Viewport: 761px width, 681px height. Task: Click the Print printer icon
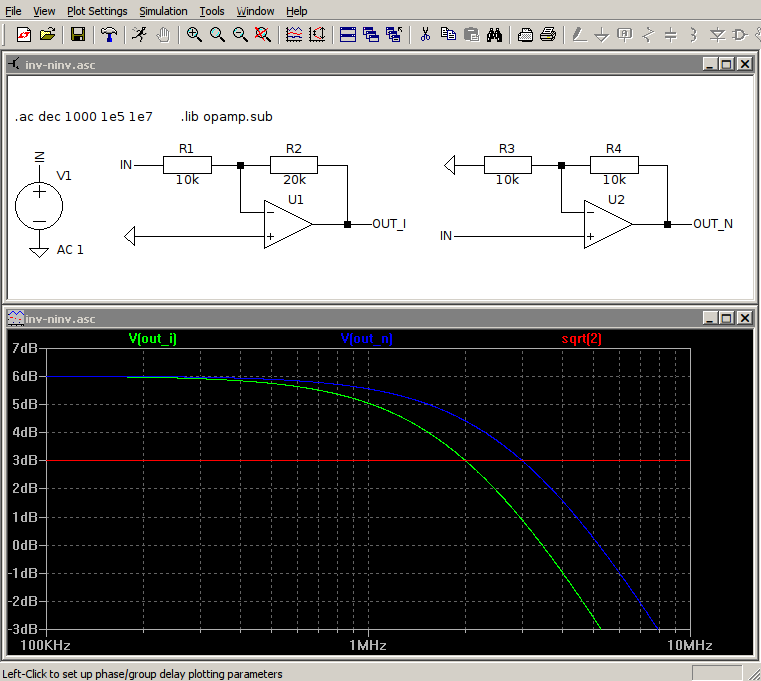point(548,34)
